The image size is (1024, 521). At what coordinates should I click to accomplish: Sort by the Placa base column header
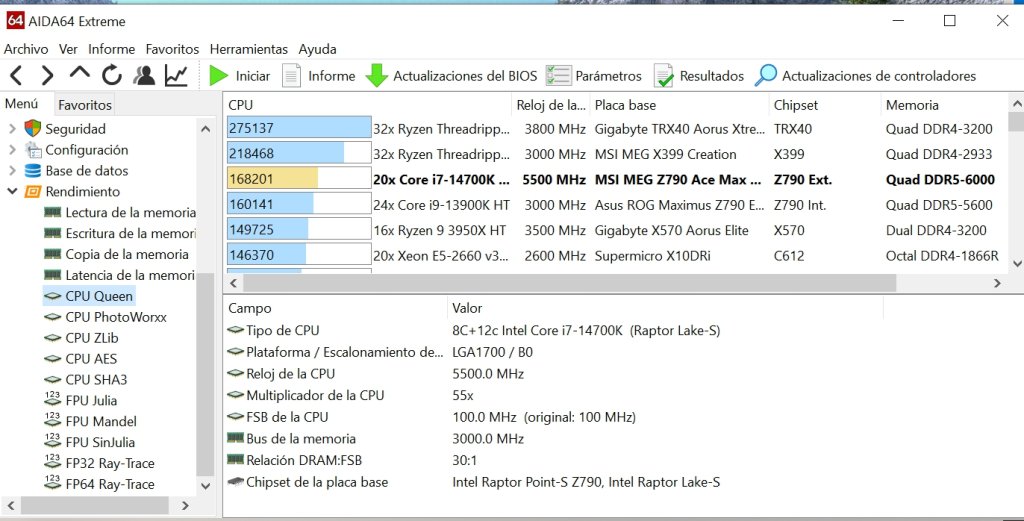(x=679, y=104)
